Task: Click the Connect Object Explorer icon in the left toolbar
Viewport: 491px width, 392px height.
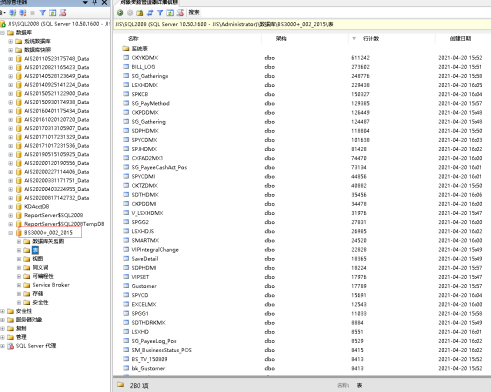Action: click(x=13, y=13)
